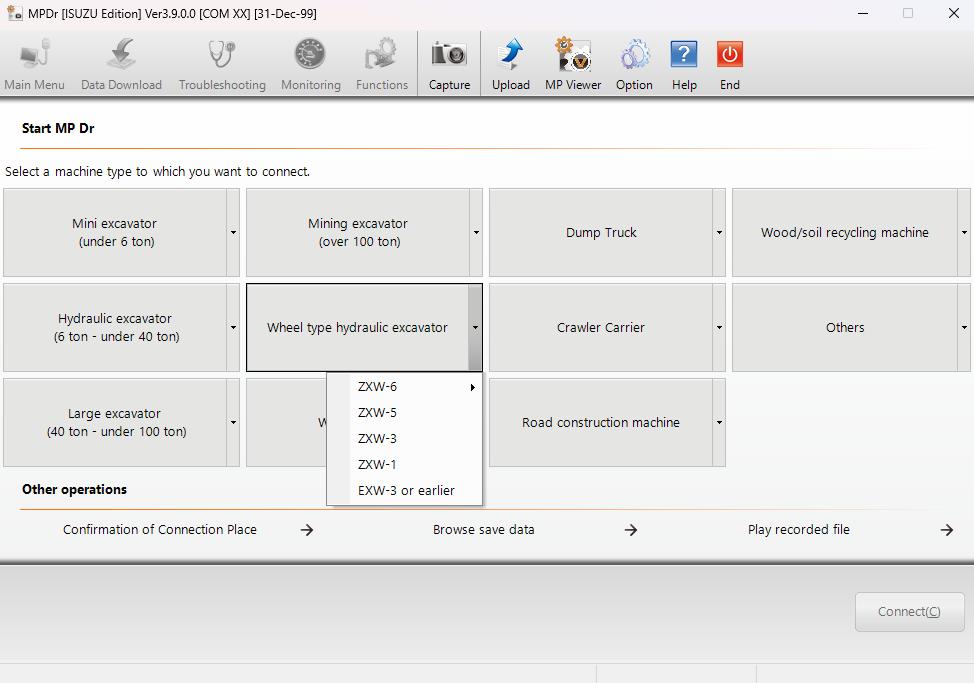Expand the Dump Truck dropdown arrow
This screenshot has height=683, width=974.
pyautogui.click(x=719, y=232)
